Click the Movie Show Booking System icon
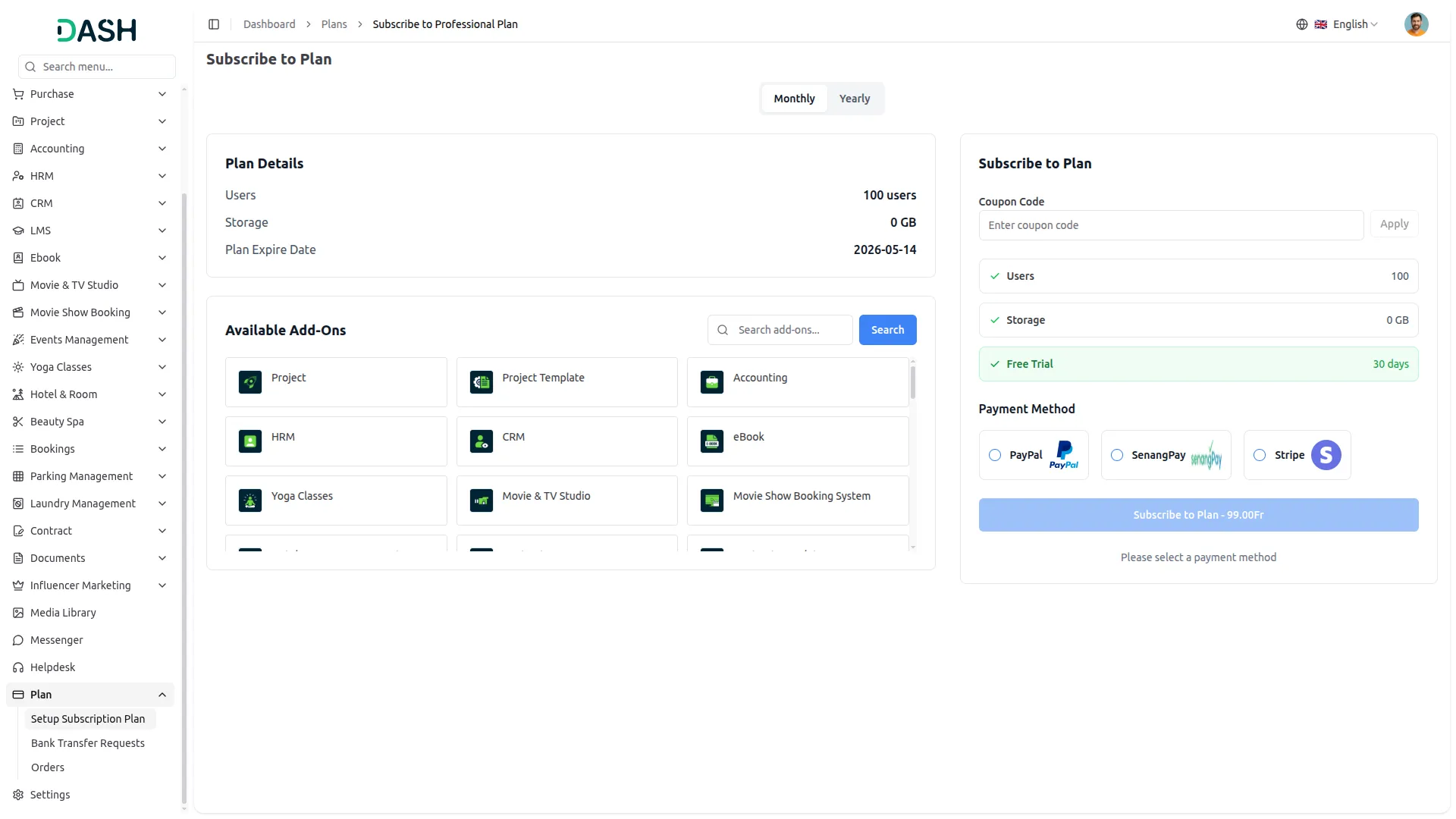 (x=712, y=500)
